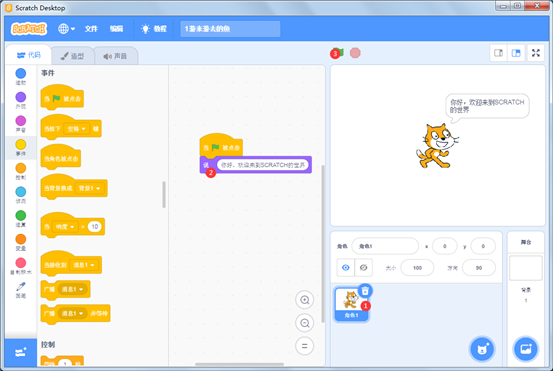Click the palette 'when this sprite clicked' block
Viewport: 553px width, 371px height.
(61, 157)
